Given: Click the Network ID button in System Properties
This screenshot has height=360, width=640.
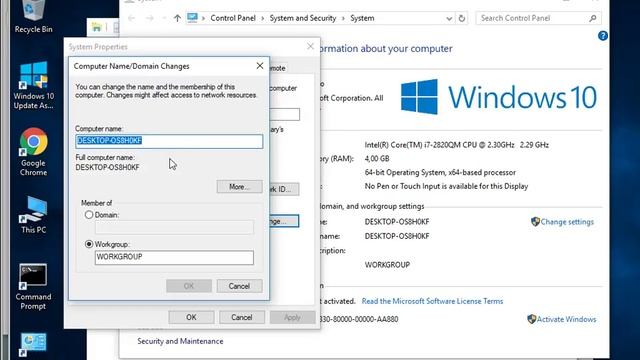Looking at the screenshot, I should (x=284, y=189).
